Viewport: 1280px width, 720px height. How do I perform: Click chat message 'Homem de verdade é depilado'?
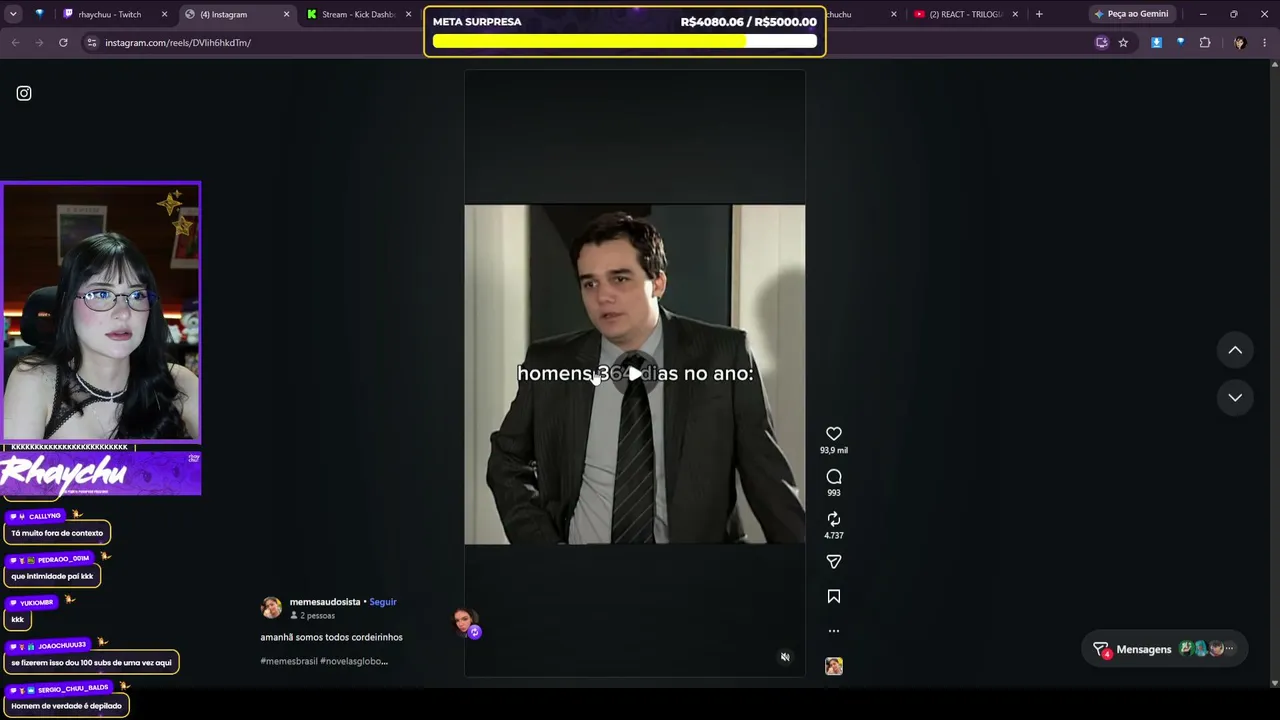[x=67, y=706]
